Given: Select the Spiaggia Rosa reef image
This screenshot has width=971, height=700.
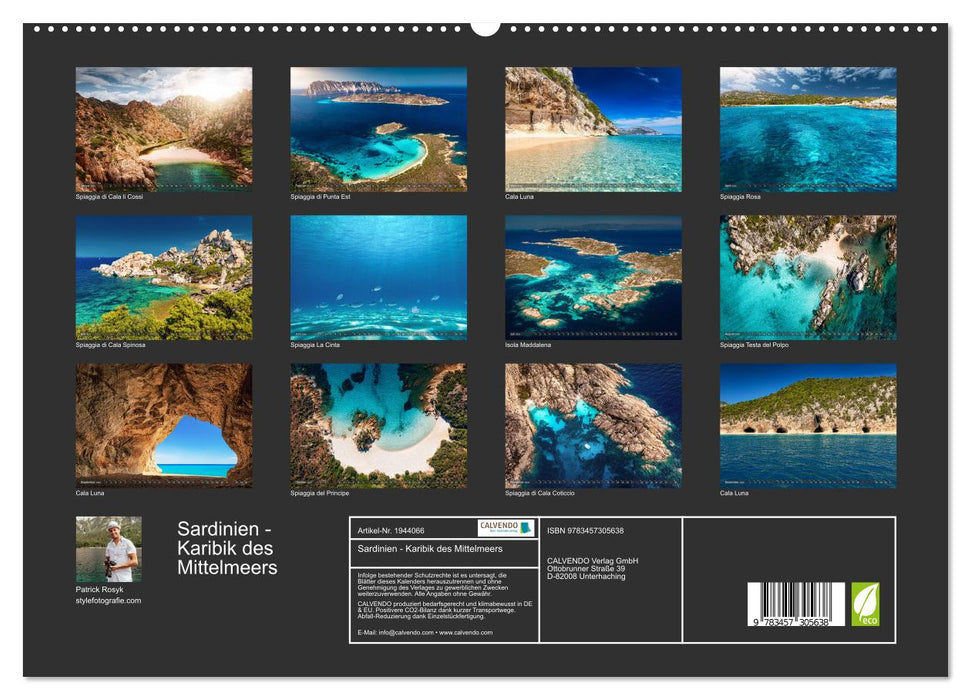Looking at the screenshot, I should click(x=810, y=130).
